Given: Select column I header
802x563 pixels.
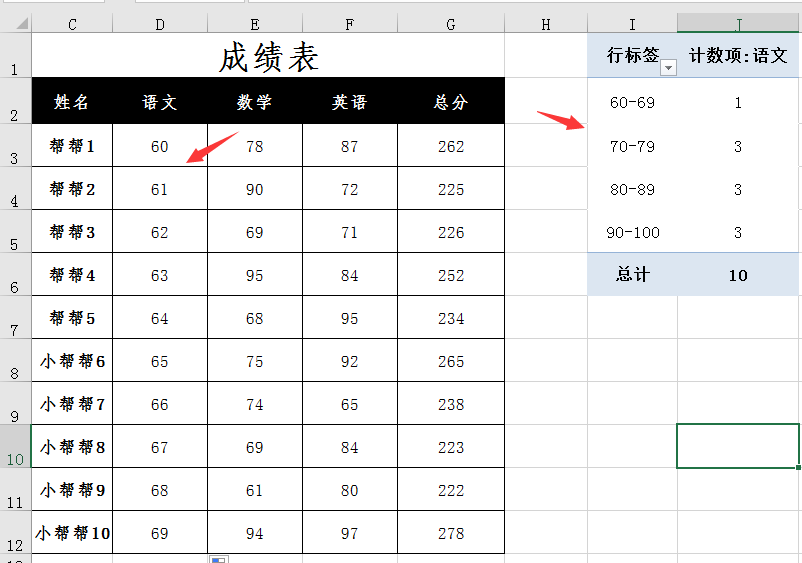Looking at the screenshot, I should (x=632, y=24).
